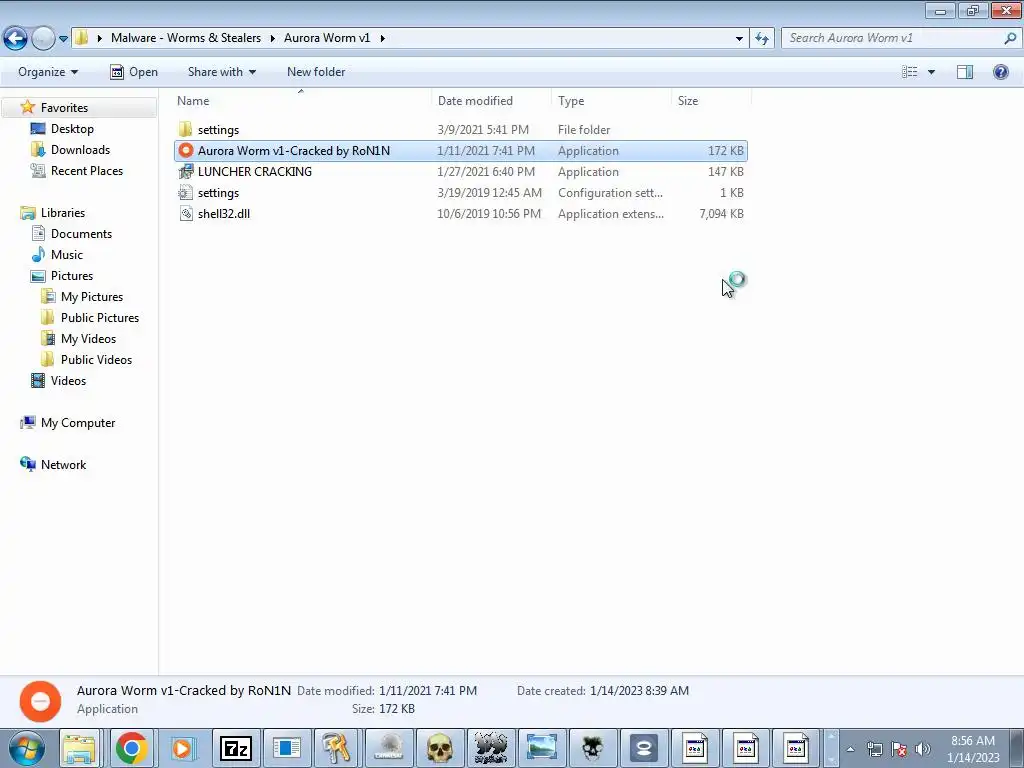
Task: Click the Date modified value in details pane
Action: pos(428,691)
